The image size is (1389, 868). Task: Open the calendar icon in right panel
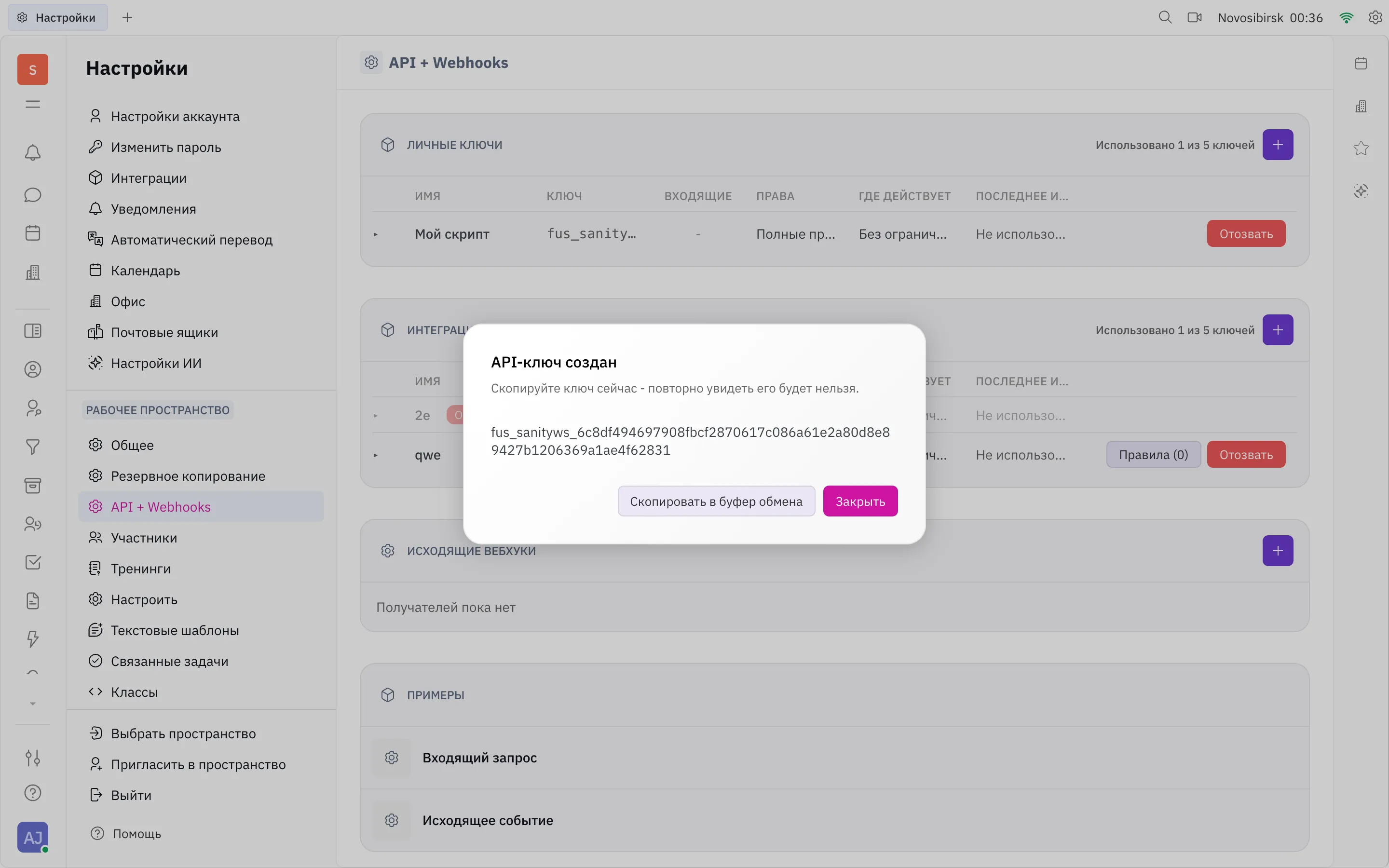1361,64
